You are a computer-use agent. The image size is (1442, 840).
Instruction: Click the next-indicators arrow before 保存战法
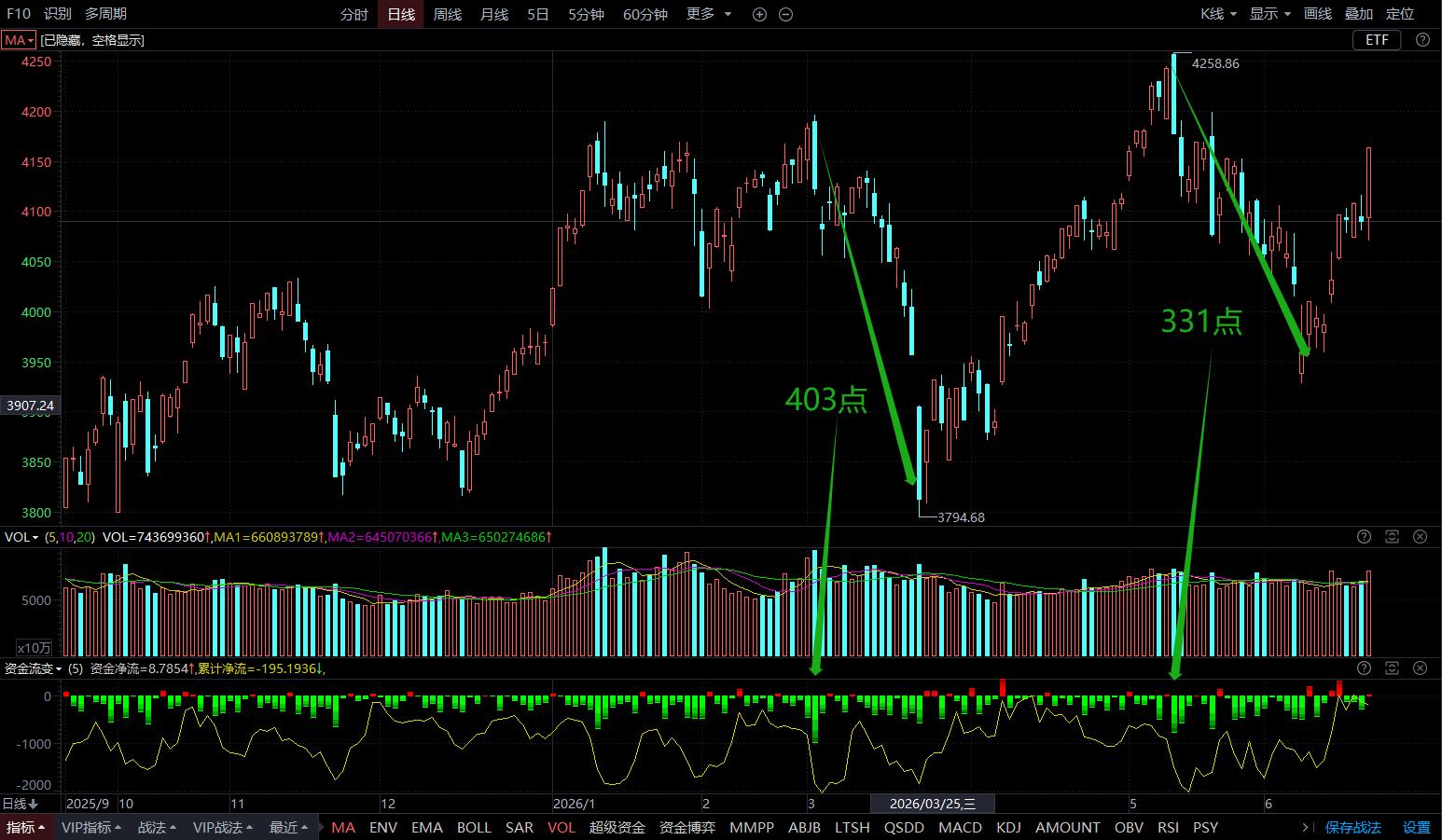click(x=1305, y=827)
